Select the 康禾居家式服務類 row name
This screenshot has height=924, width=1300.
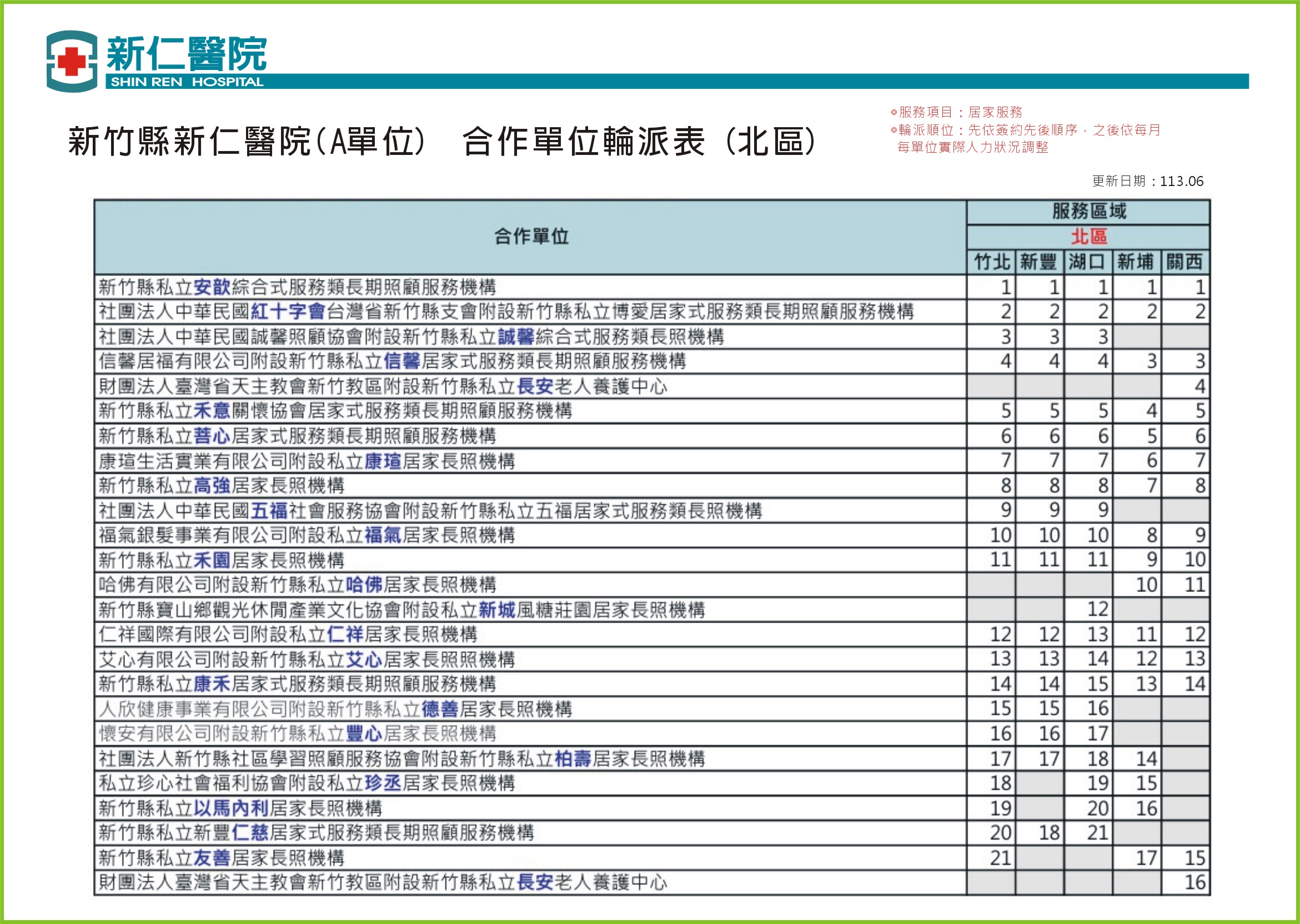tap(297, 684)
